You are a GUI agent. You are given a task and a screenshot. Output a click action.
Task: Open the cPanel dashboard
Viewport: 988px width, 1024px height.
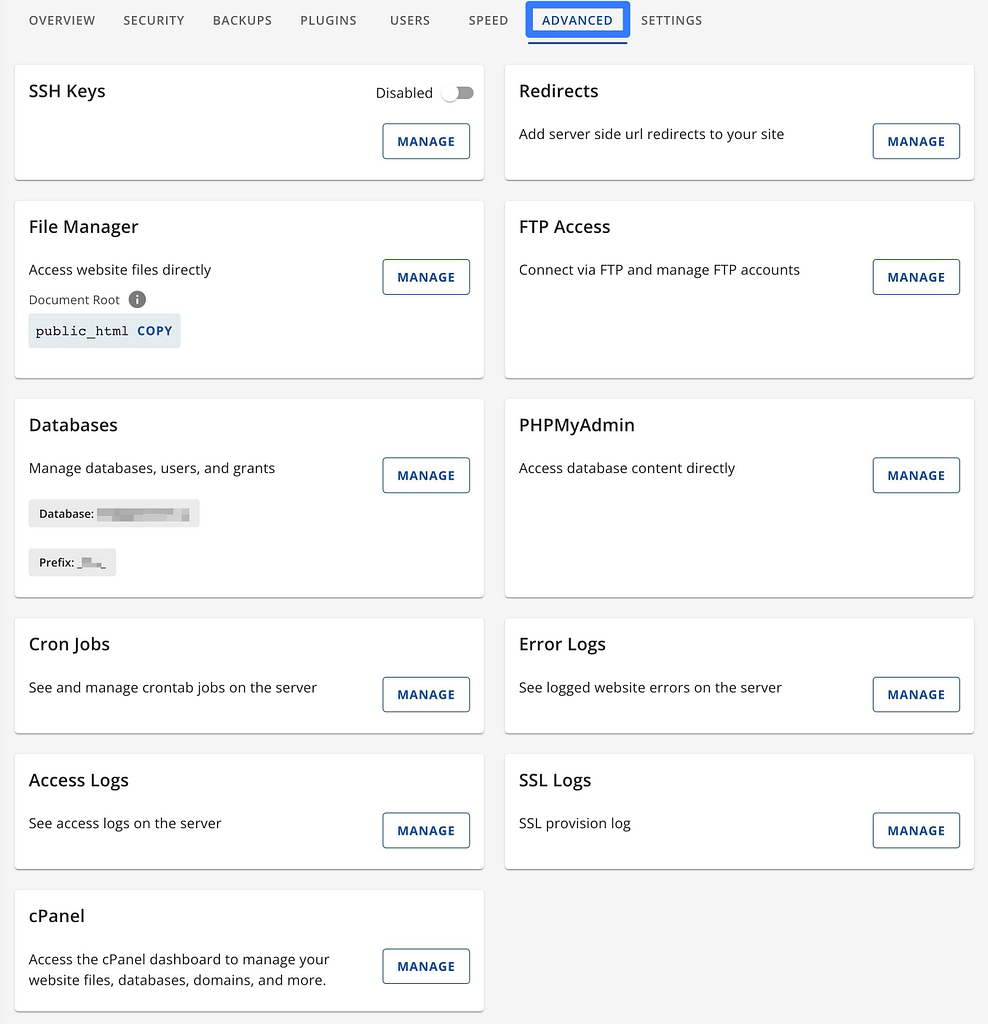[x=426, y=966]
